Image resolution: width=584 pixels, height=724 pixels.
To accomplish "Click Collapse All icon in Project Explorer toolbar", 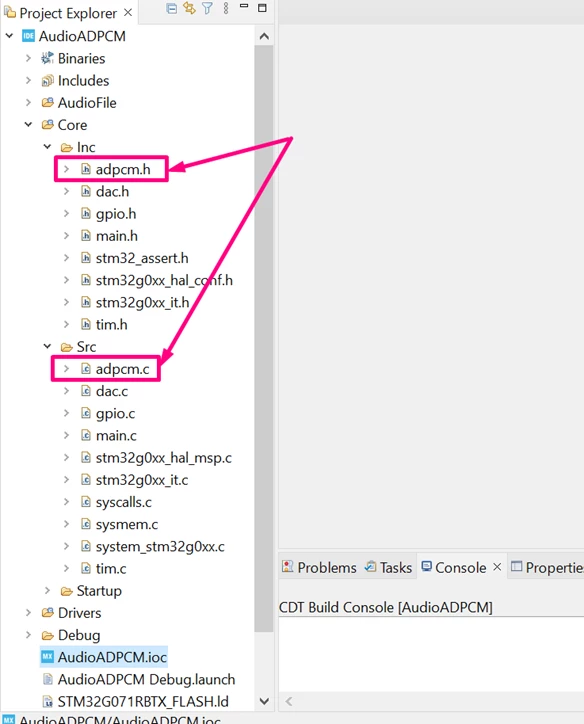I will pos(171,8).
